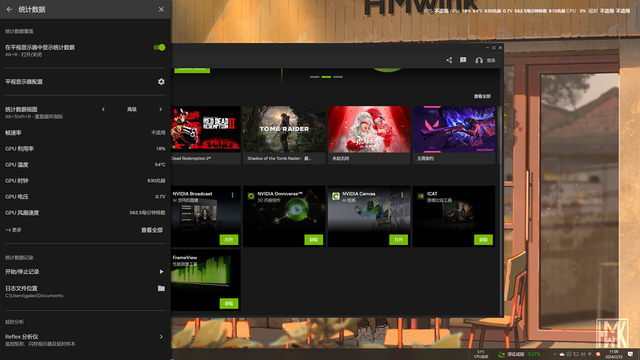Click the CPU temperature taskbar widget

point(481,354)
